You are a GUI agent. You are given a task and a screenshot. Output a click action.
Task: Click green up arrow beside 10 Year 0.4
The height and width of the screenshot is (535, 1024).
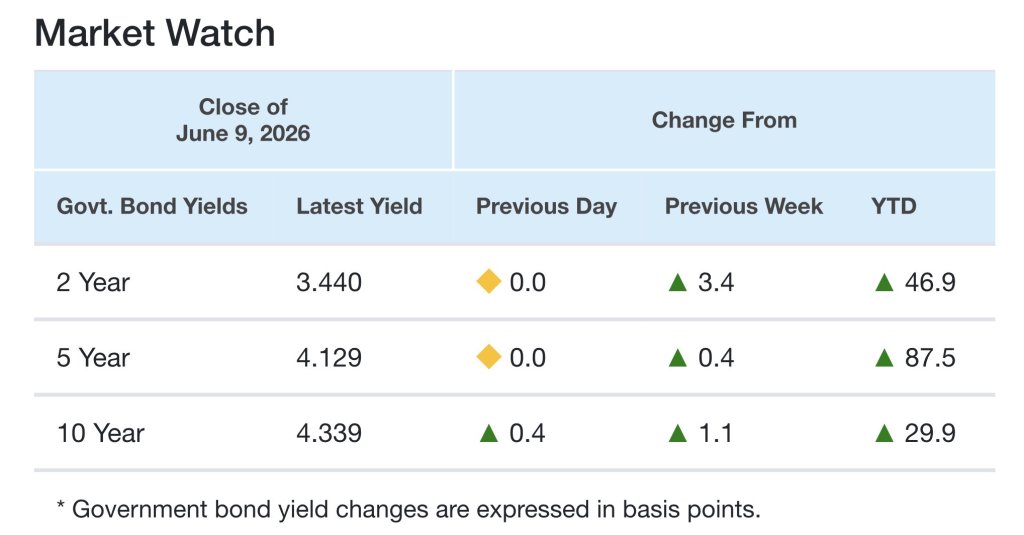click(488, 433)
